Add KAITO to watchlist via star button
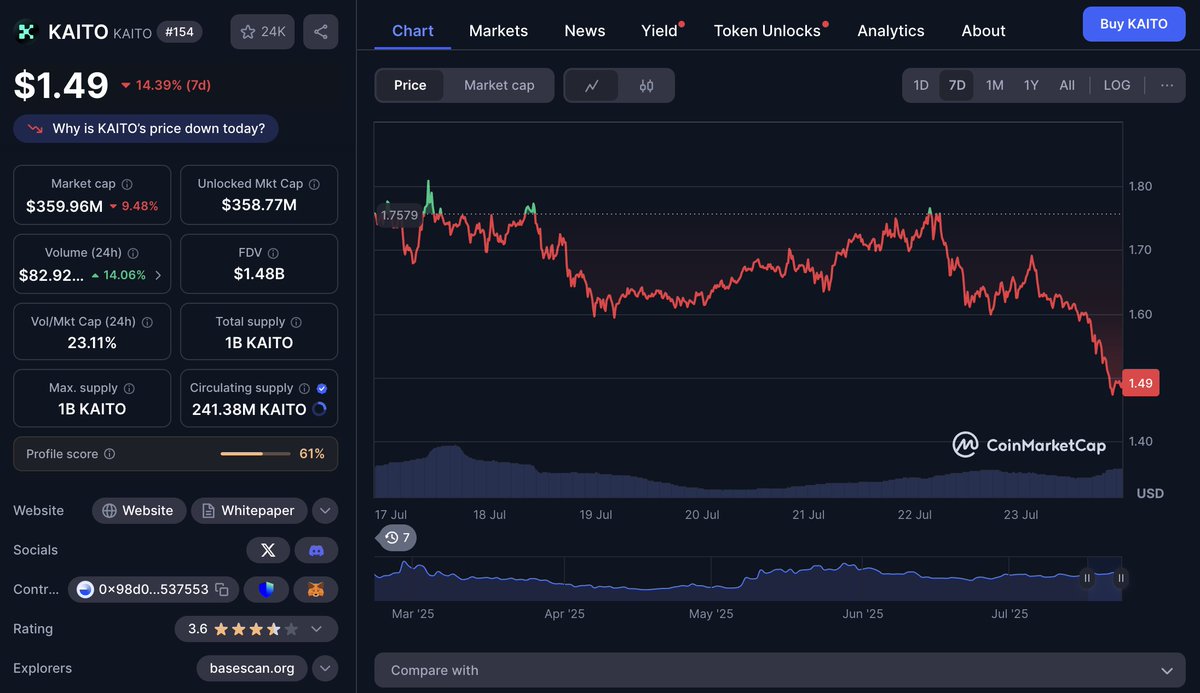 pyautogui.click(x=262, y=32)
